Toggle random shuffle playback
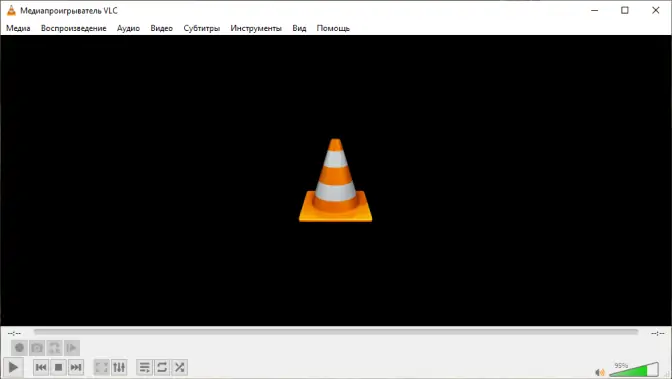Screen dimensions: 672x379 [180, 367]
